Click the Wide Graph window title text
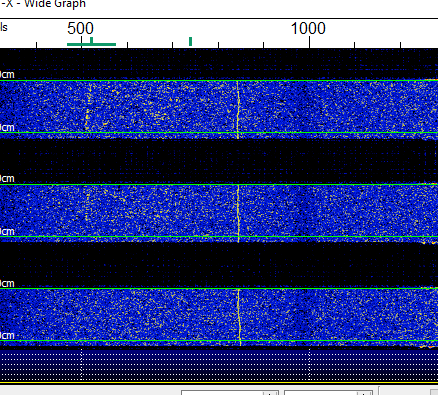The image size is (438, 395). (43, 4)
